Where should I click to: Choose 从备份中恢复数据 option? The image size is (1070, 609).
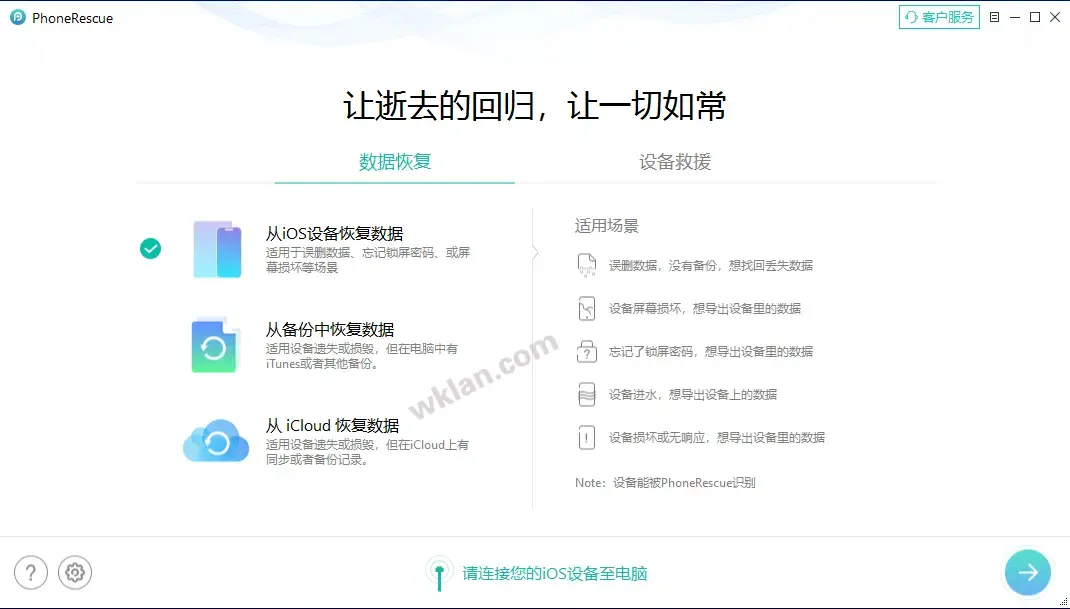[330, 330]
